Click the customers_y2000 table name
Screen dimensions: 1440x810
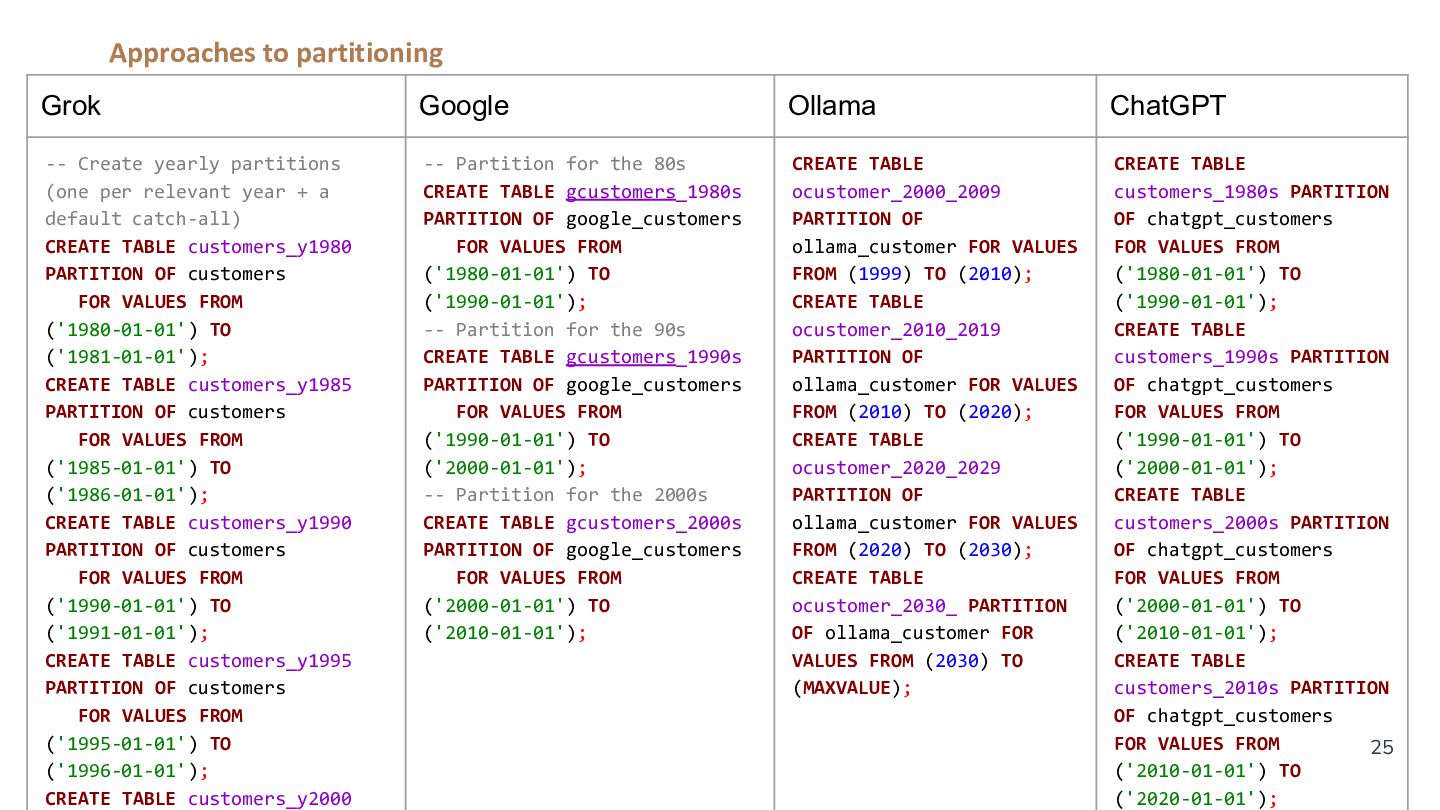tap(270, 799)
